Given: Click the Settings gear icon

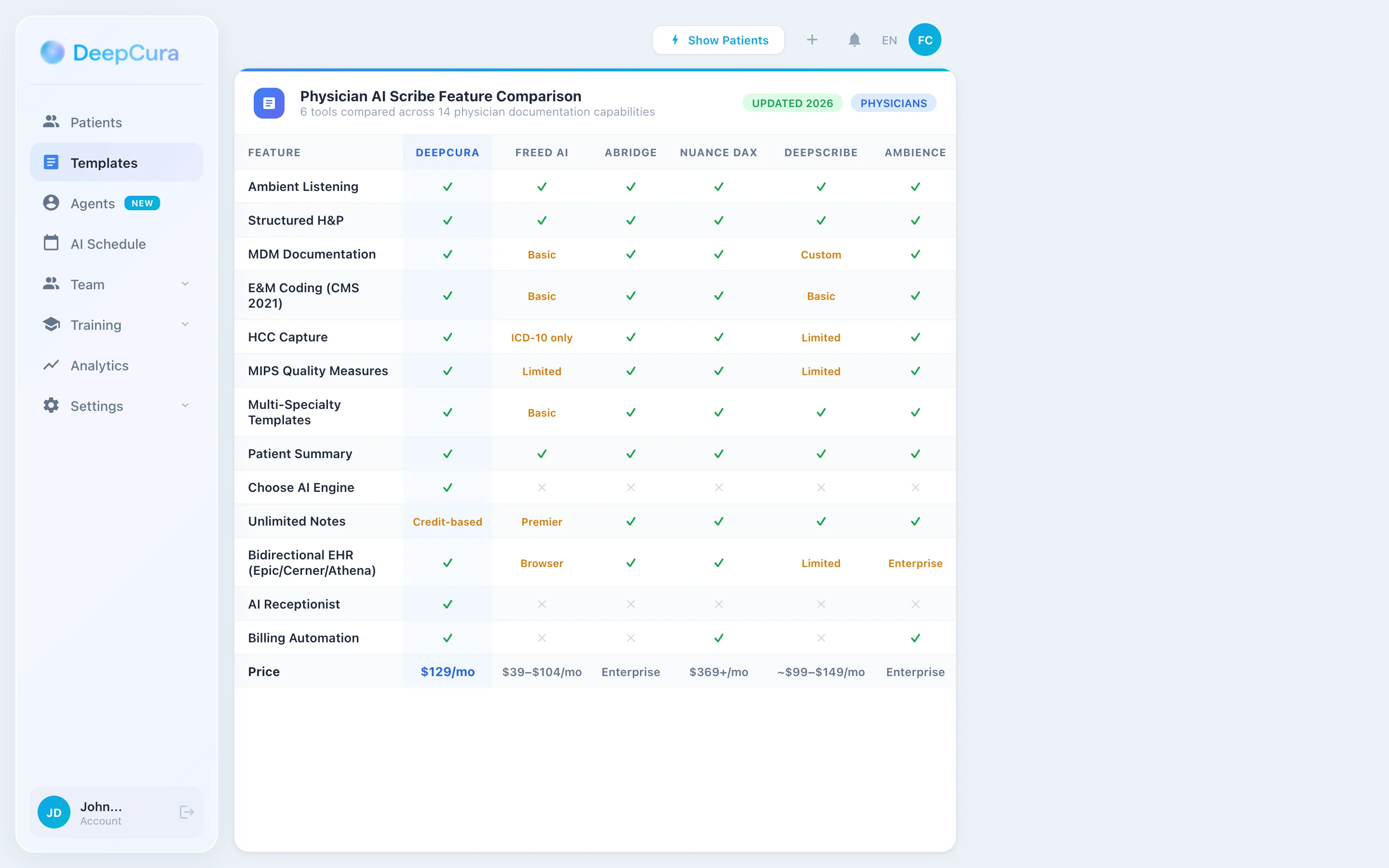Looking at the screenshot, I should coord(51,405).
